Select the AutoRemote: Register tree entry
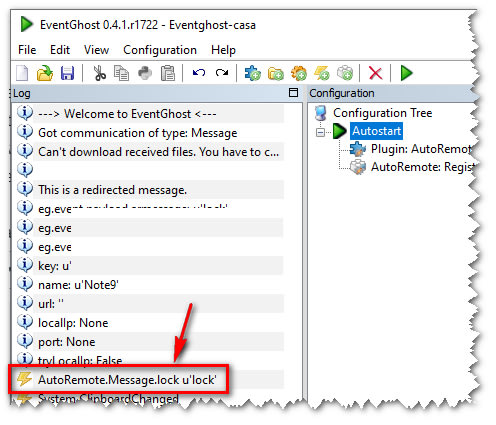This screenshot has height=425, width=496. 423,167
